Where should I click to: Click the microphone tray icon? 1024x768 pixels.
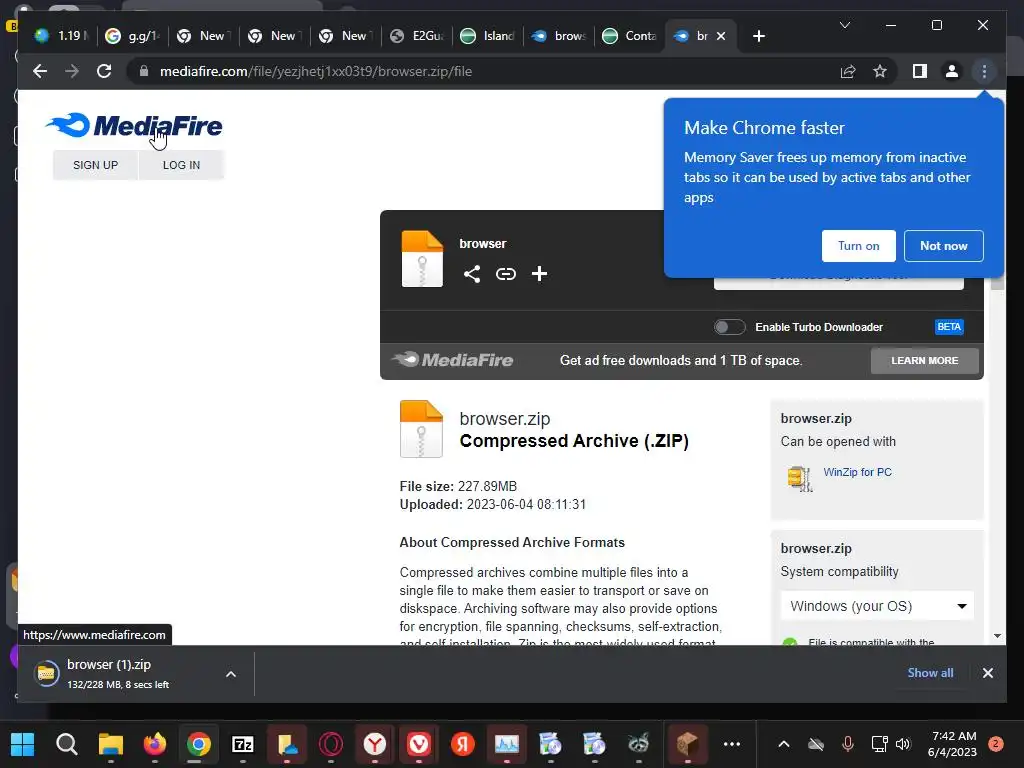pyautogui.click(x=847, y=744)
